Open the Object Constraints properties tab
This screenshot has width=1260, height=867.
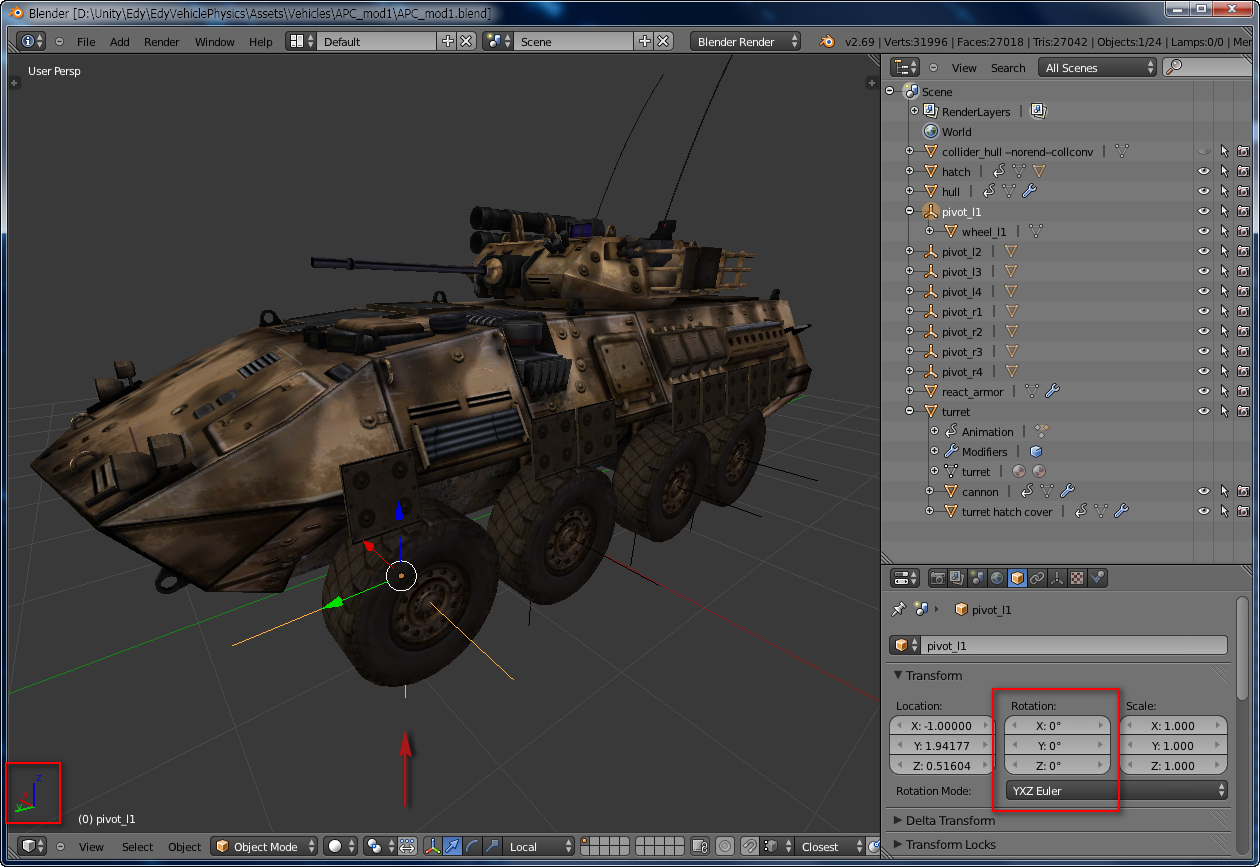(1037, 578)
